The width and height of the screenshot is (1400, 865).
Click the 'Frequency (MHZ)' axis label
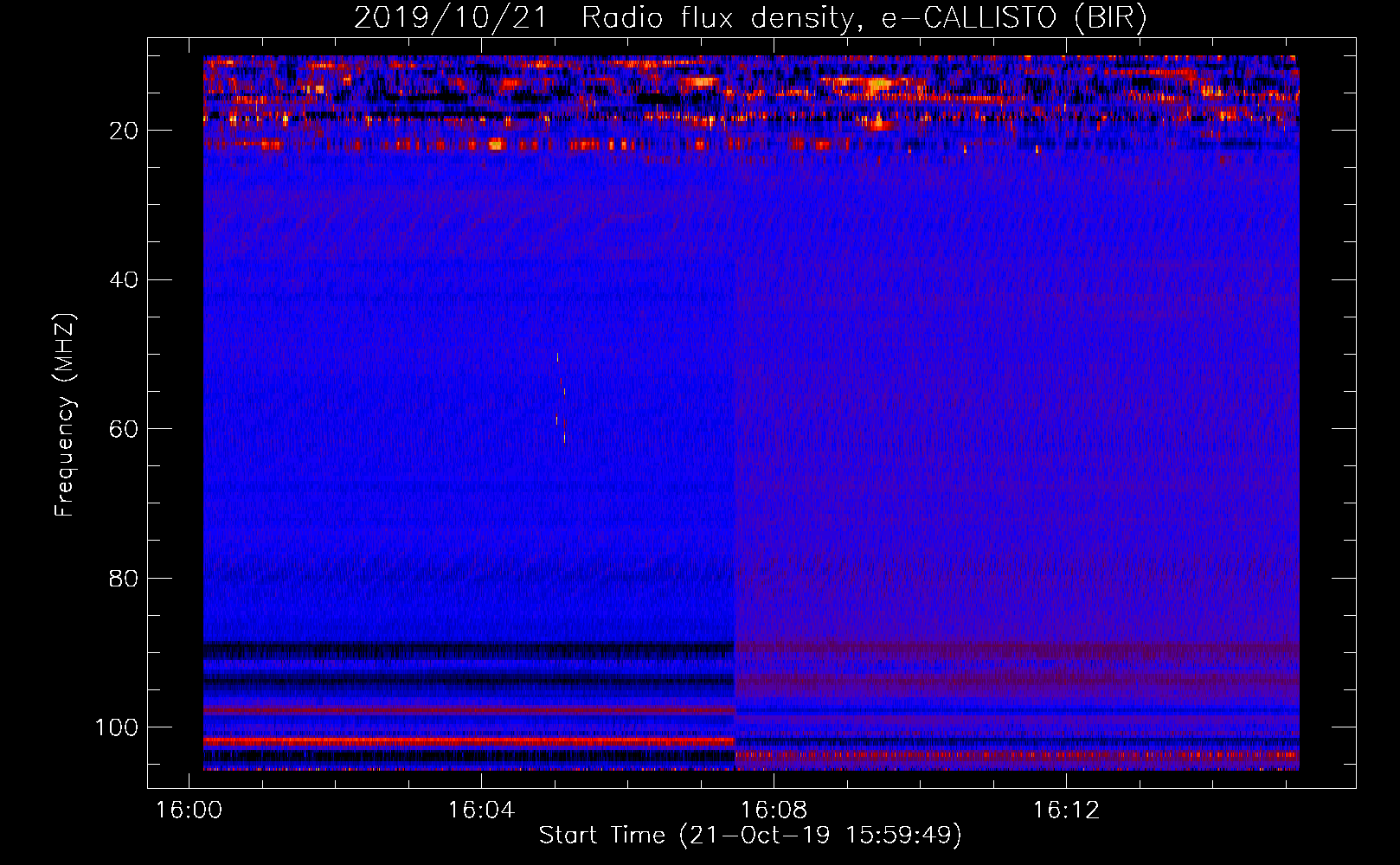tap(65, 415)
